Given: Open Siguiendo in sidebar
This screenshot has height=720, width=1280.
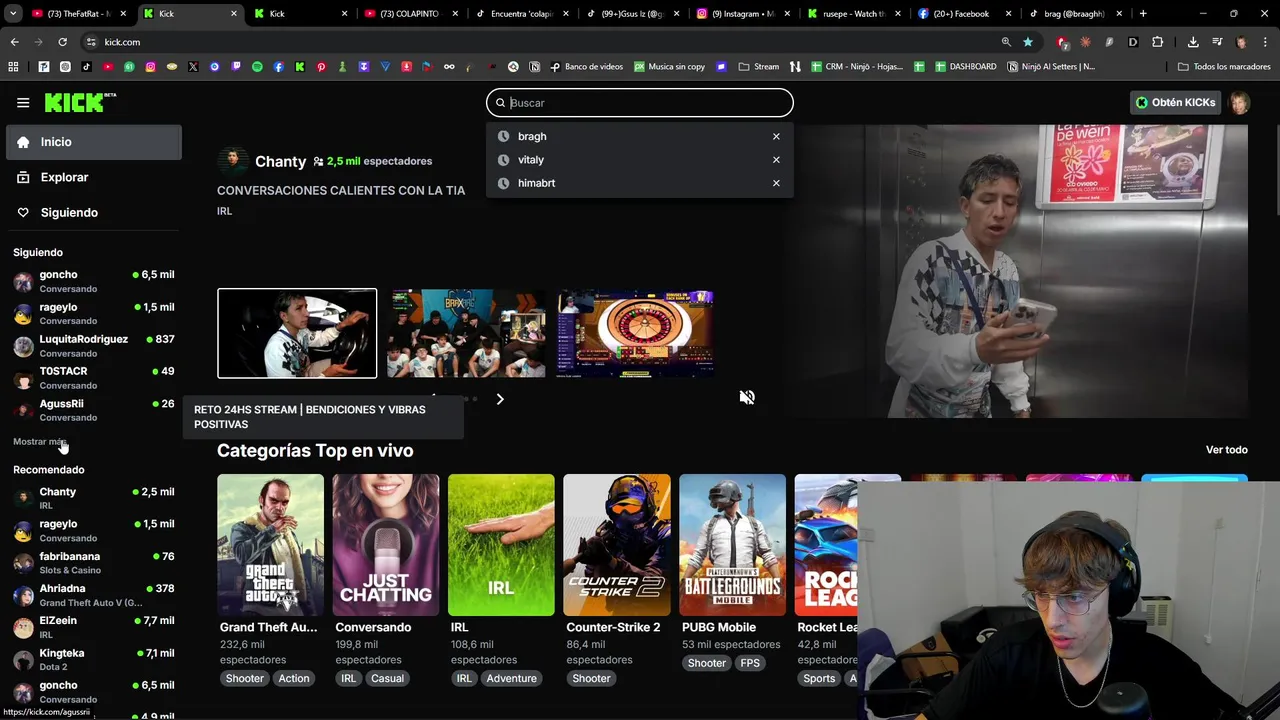Looking at the screenshot, I should (x=94, y=212).
